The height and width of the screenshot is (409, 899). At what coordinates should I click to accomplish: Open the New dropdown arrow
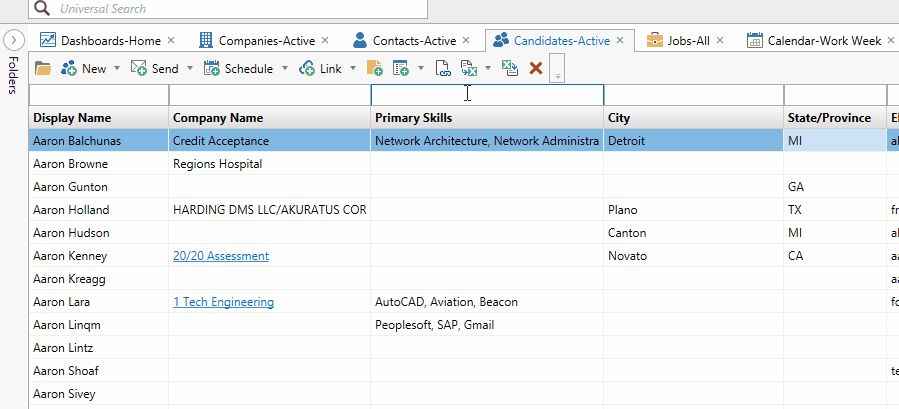coord(117,68)
